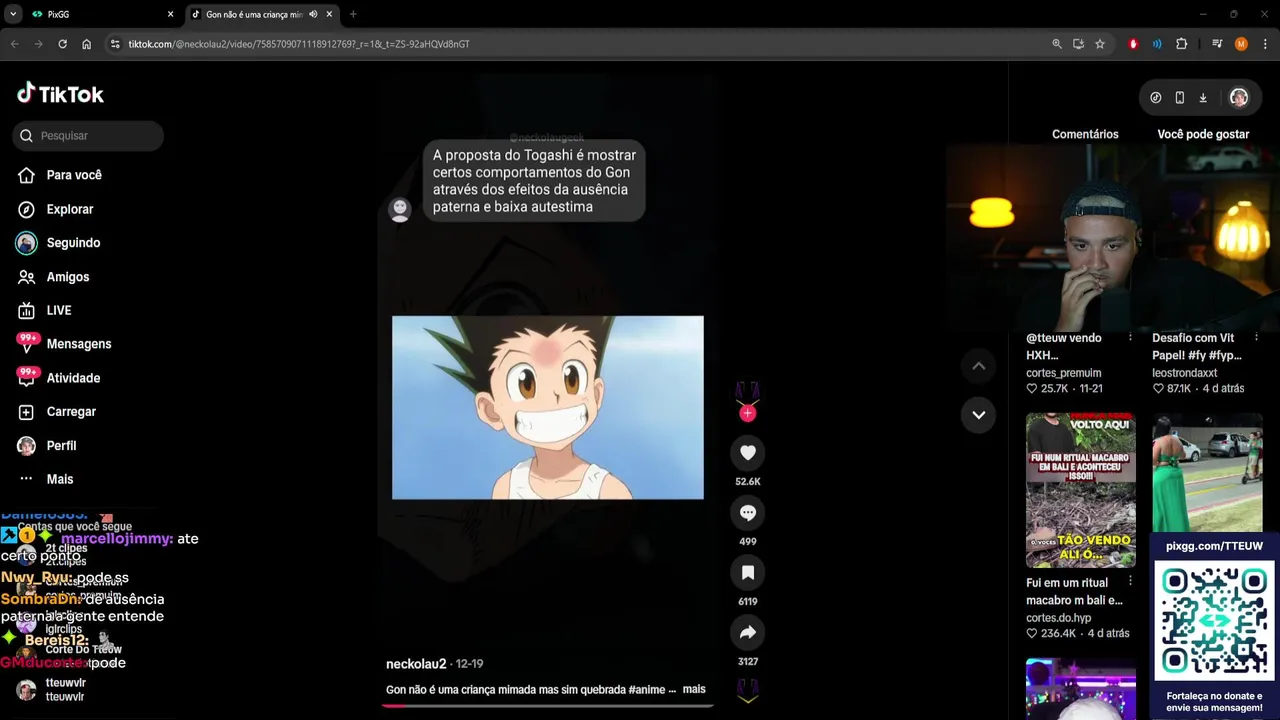Share the video with arrow icon
Viewport: 1280px width, 720px height.
click(x=748, y=633)
